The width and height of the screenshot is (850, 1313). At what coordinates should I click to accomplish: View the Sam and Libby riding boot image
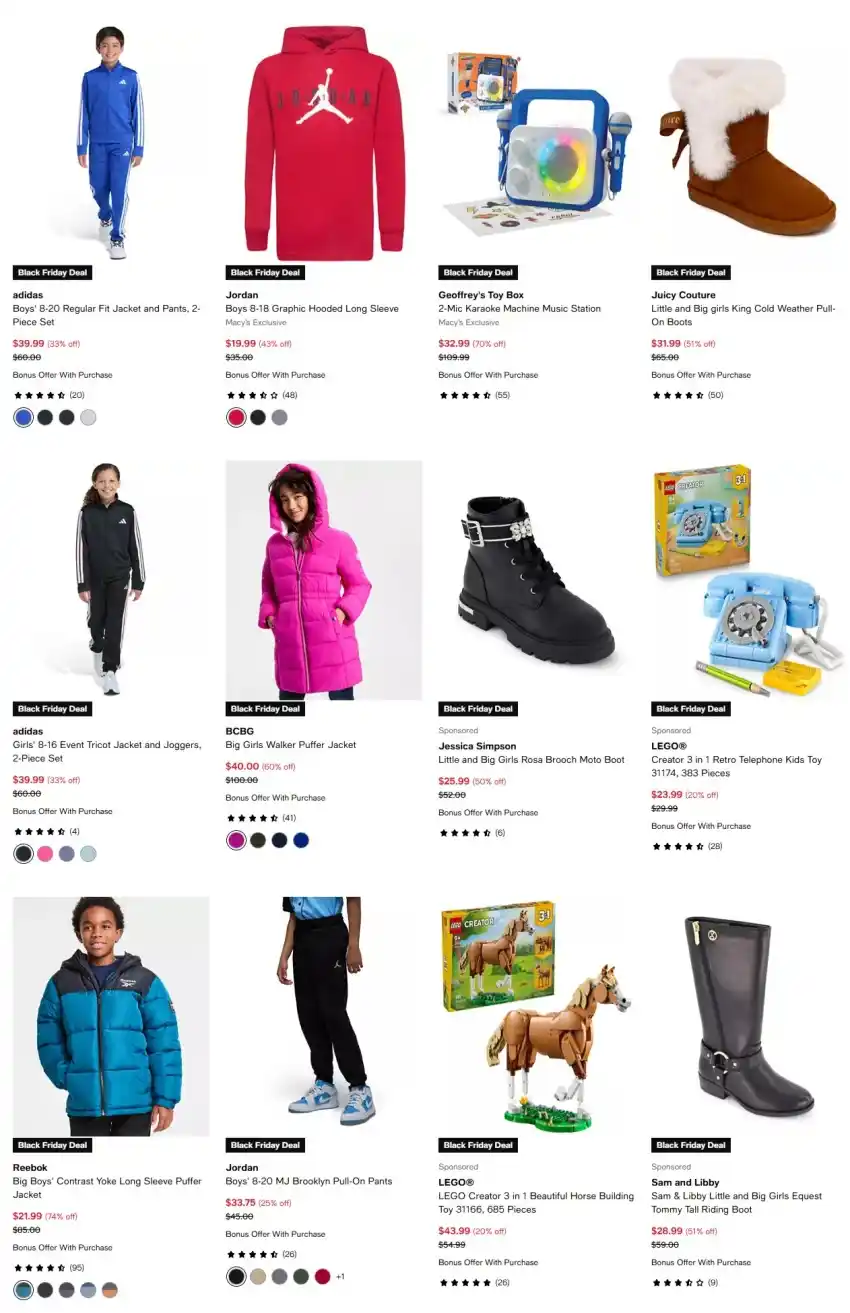[x=748, y=1015]
